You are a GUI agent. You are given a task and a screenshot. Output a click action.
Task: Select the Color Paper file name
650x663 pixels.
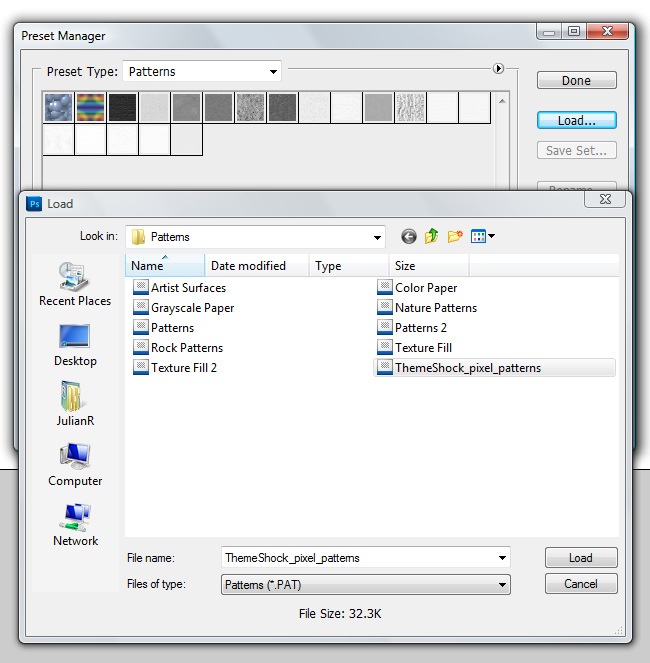click(x=426, y=288)
